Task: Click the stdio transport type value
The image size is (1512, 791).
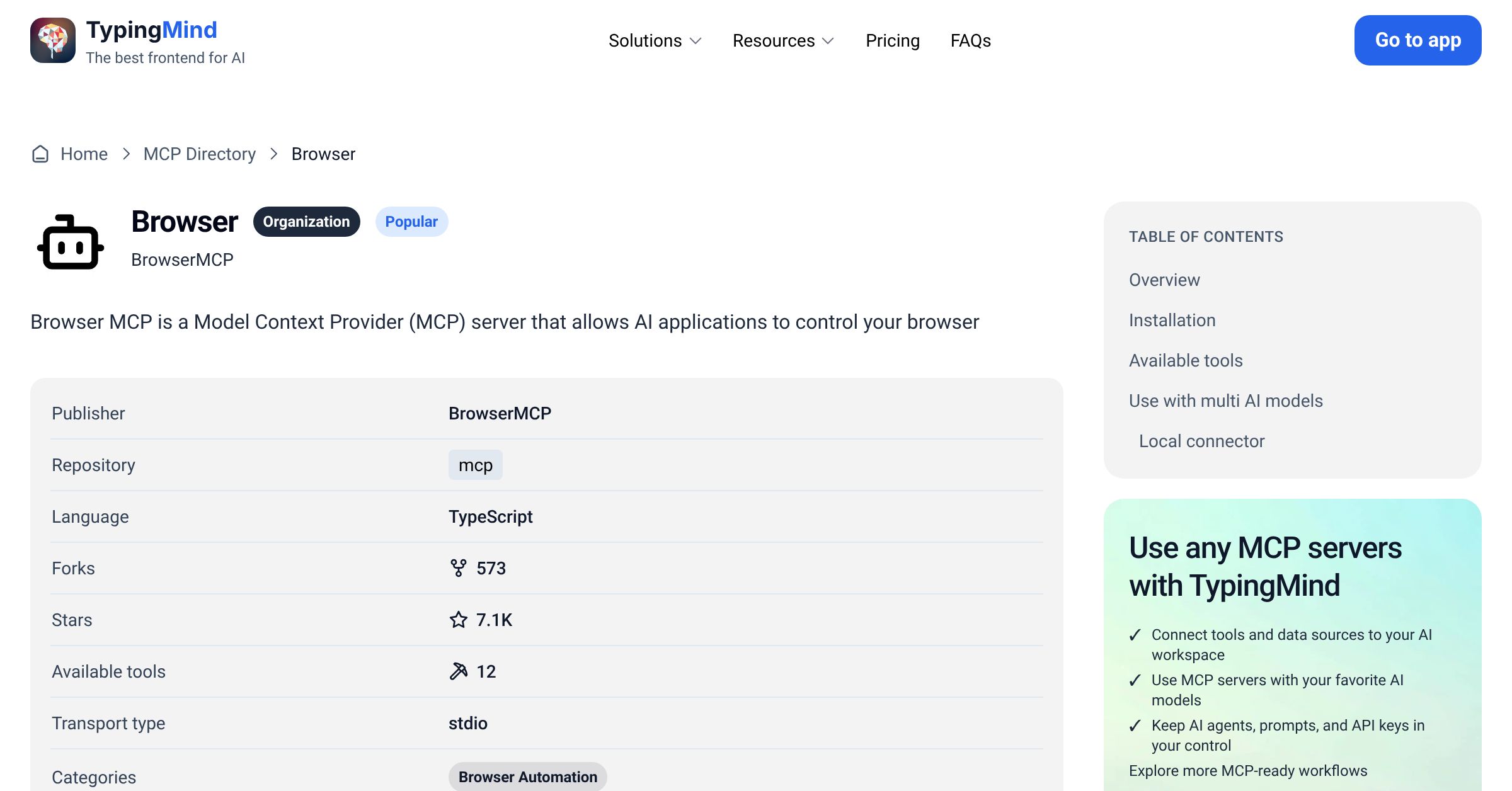Action: [x=467, y=723]
